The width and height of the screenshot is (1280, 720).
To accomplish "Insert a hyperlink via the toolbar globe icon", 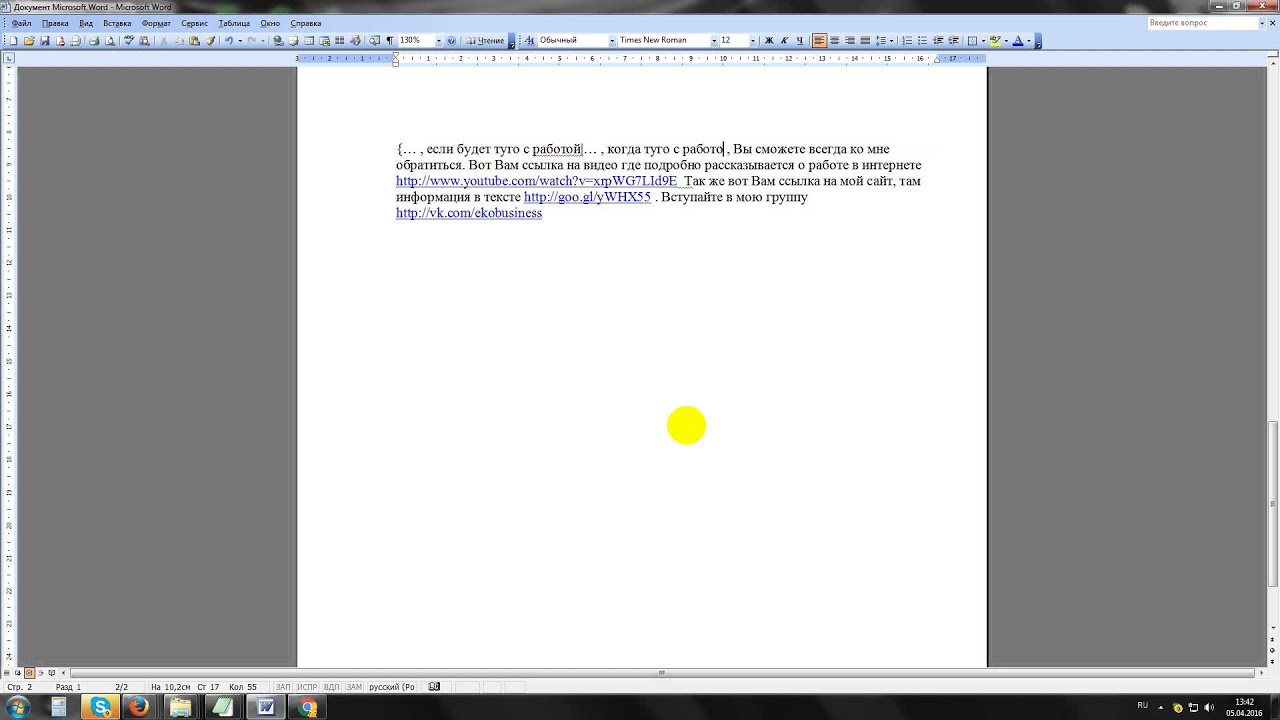I will [x=277, y=41].
